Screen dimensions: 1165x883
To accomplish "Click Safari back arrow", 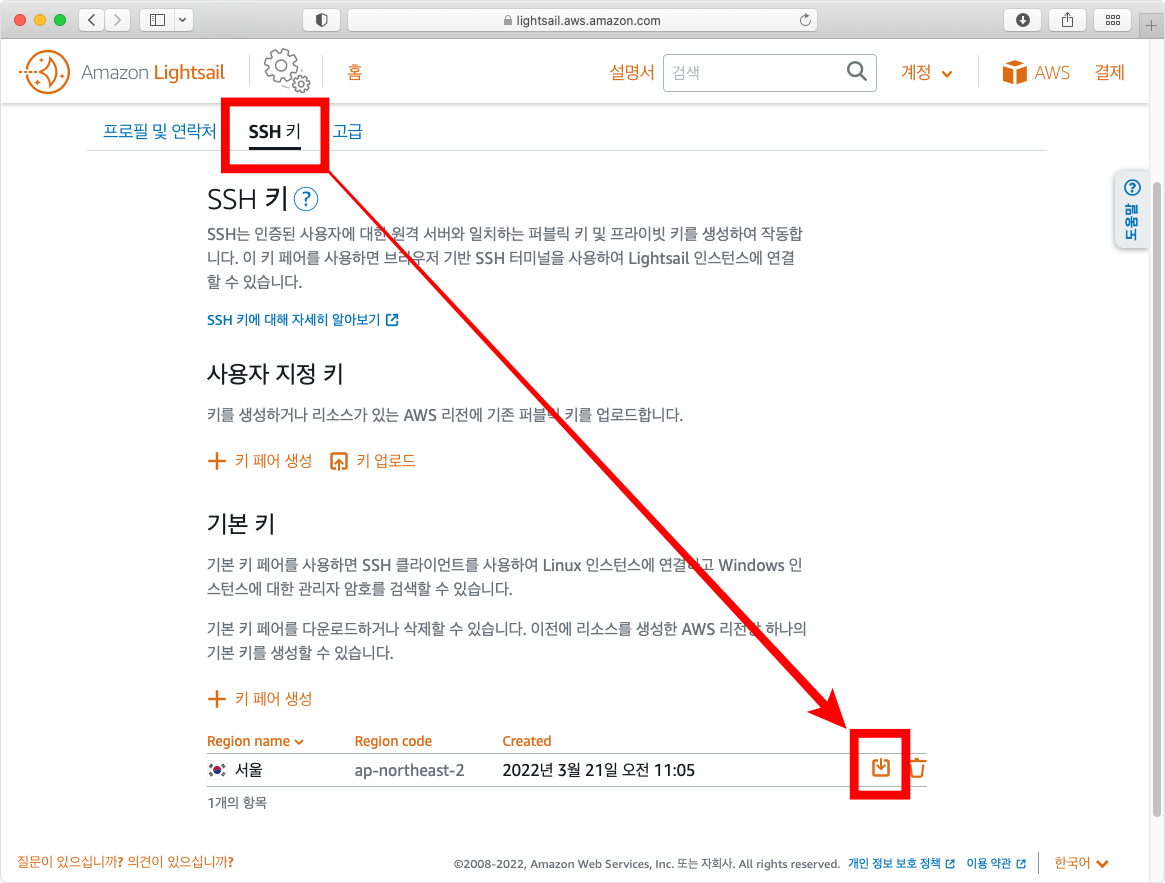I will pos(91,20).
